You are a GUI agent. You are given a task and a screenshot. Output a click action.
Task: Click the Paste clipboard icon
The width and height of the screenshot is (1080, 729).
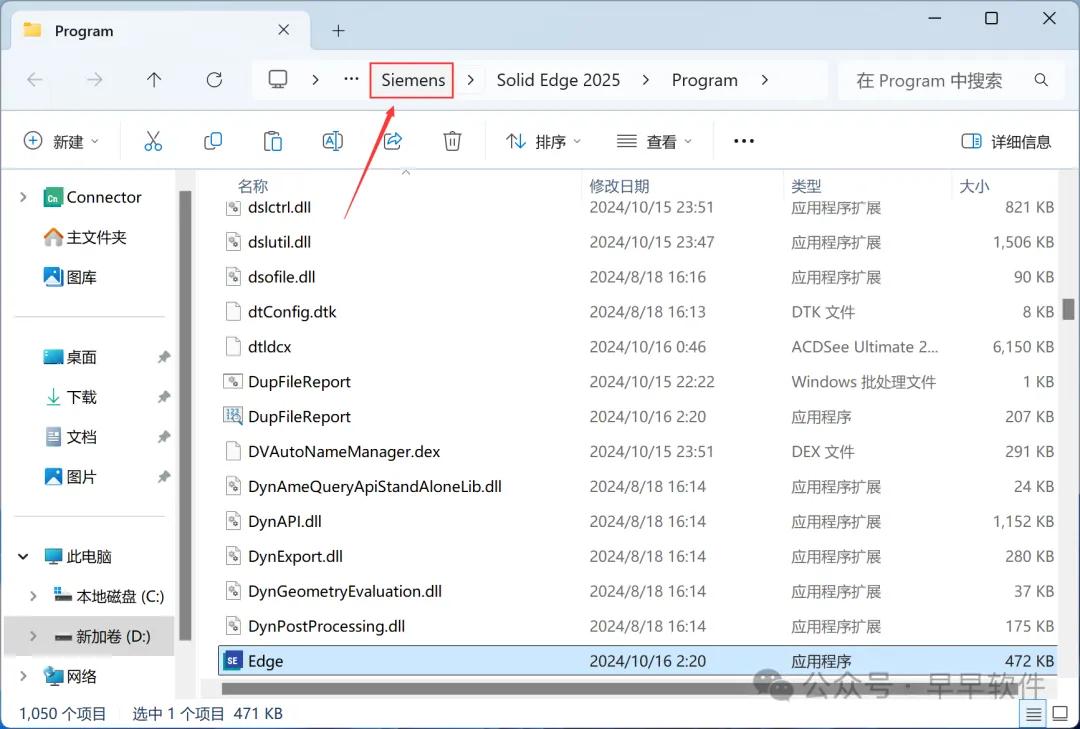tap(273, 141)
